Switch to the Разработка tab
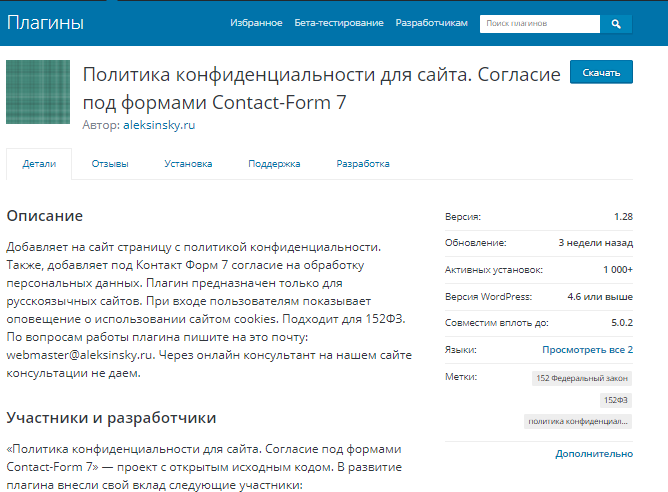This screenshot has width=668, height=492. (x=363, y=164)
